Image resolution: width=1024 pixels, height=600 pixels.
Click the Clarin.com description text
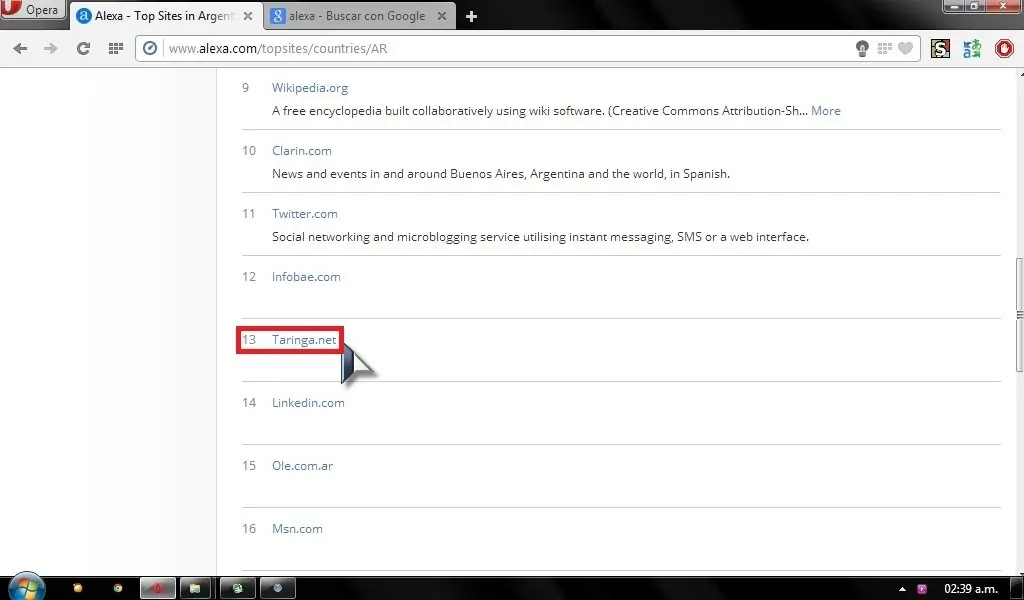click(501, 174)
